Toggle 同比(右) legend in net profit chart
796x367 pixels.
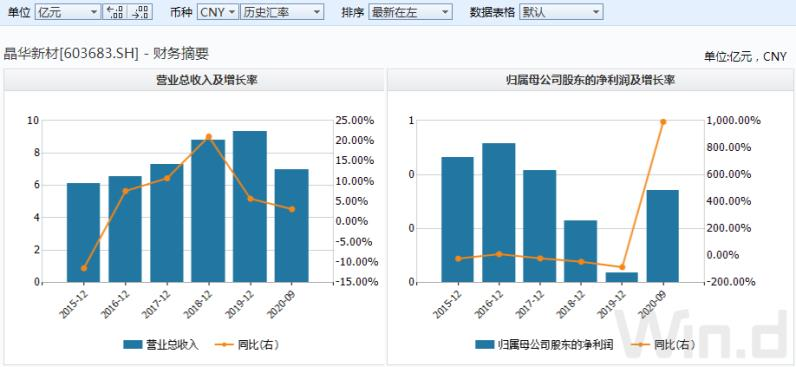pos(662,345)
